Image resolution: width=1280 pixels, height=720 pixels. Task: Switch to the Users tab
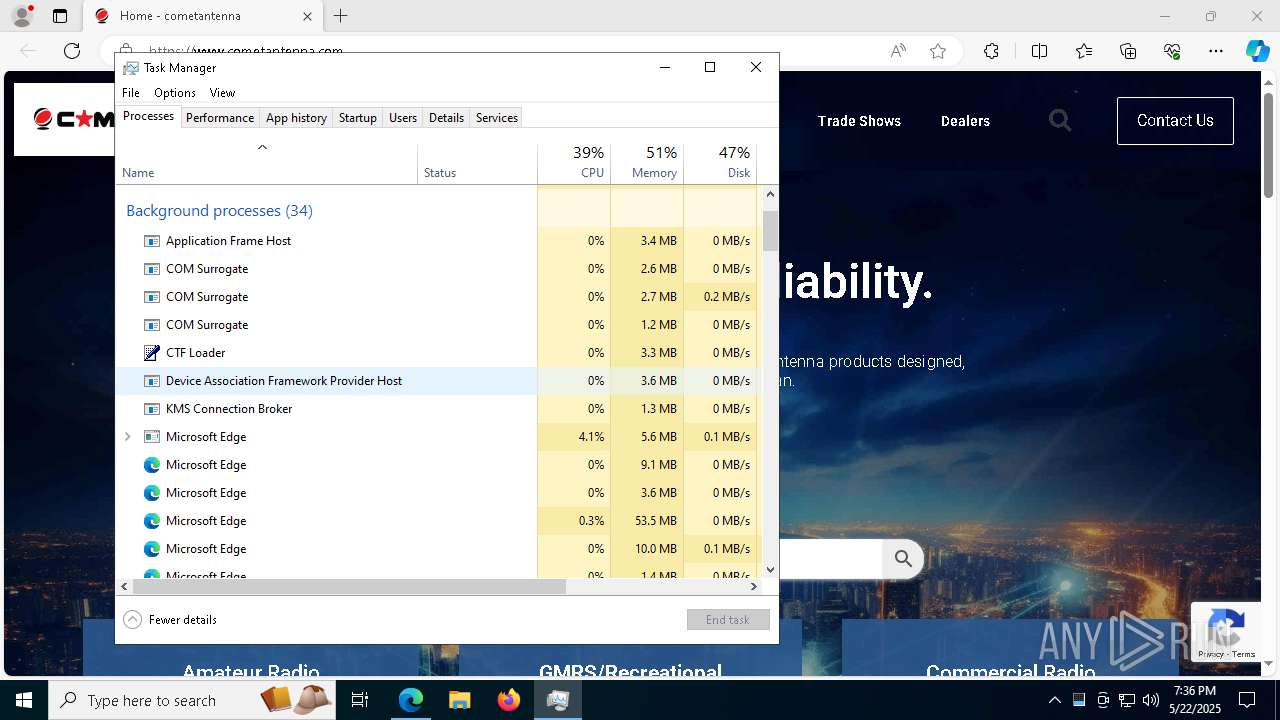click(x=403, y=118)
